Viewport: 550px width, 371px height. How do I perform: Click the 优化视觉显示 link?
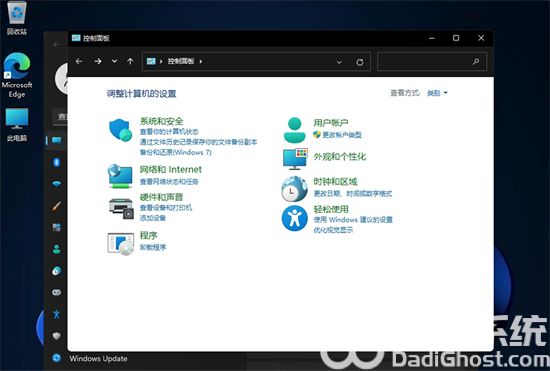tap(333, 230)
